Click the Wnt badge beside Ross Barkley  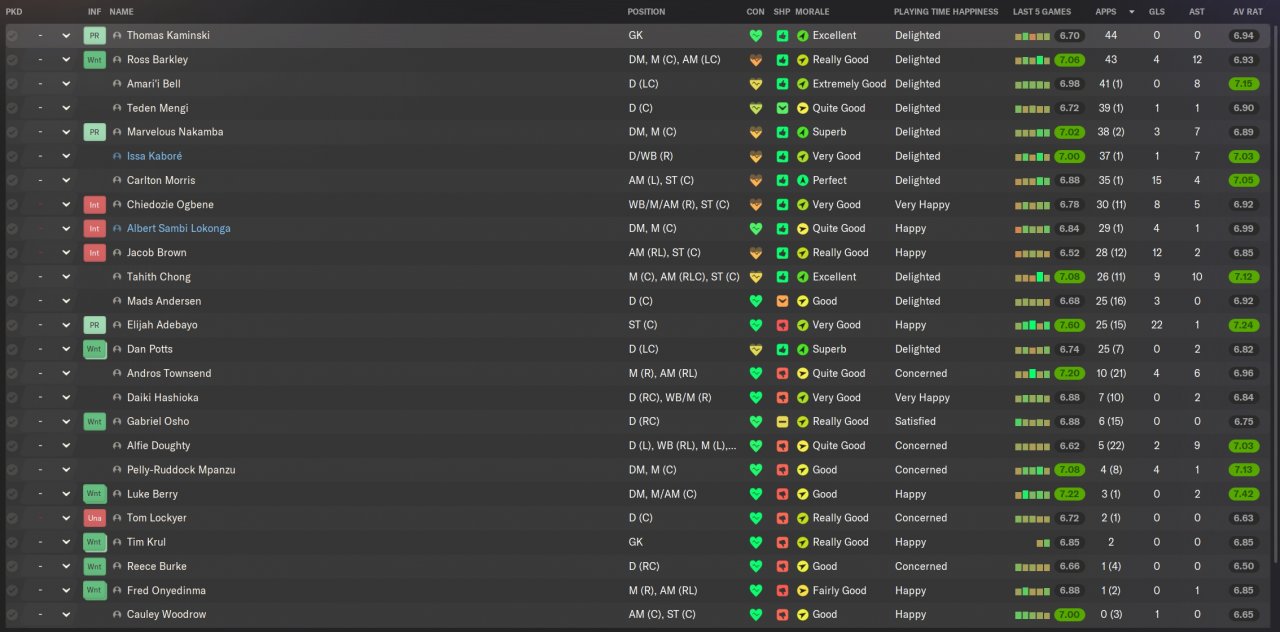pyautogui.click(x=94, y=59)
